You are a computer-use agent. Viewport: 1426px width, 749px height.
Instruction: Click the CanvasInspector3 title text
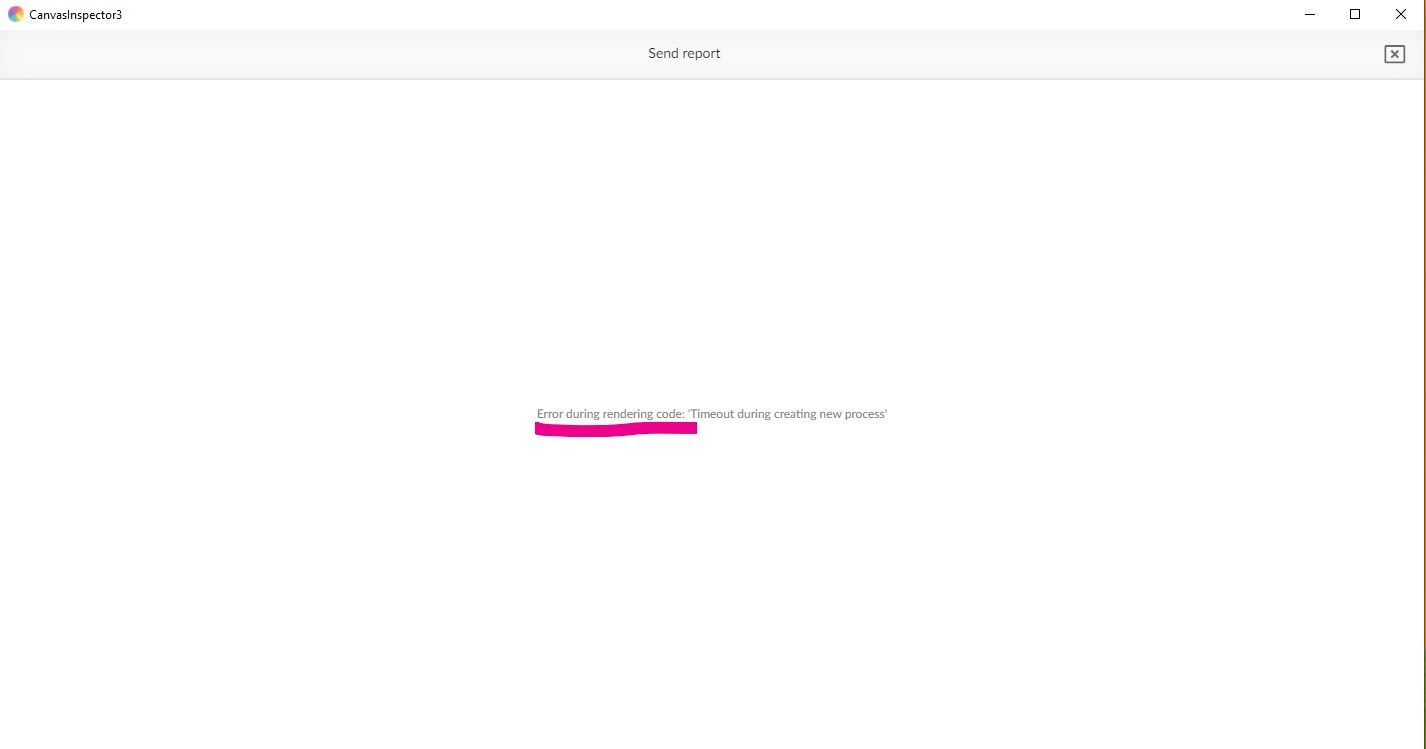tap(75, 14)
